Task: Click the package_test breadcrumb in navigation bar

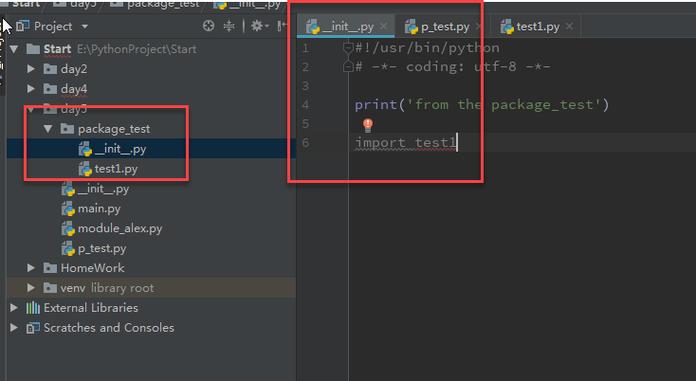Action: [x=163, y=4]
